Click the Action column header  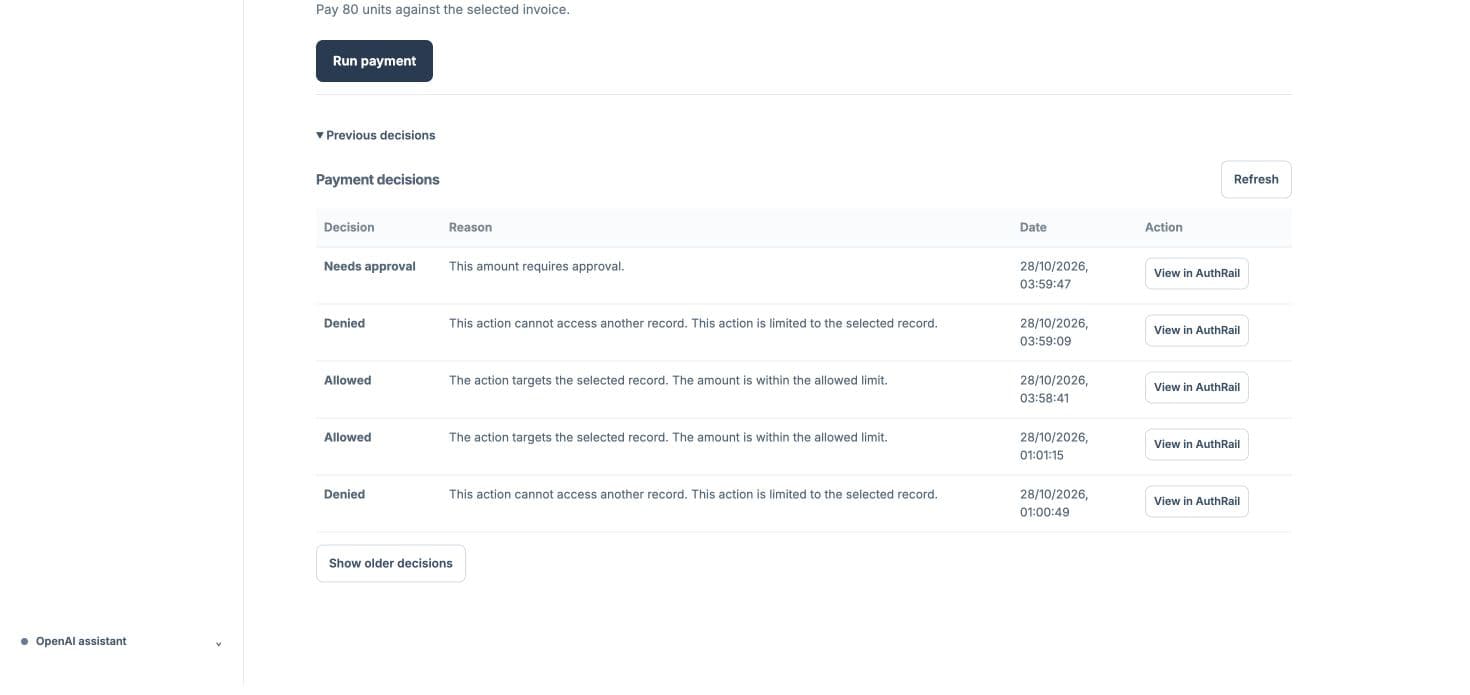pos(1164,227)
